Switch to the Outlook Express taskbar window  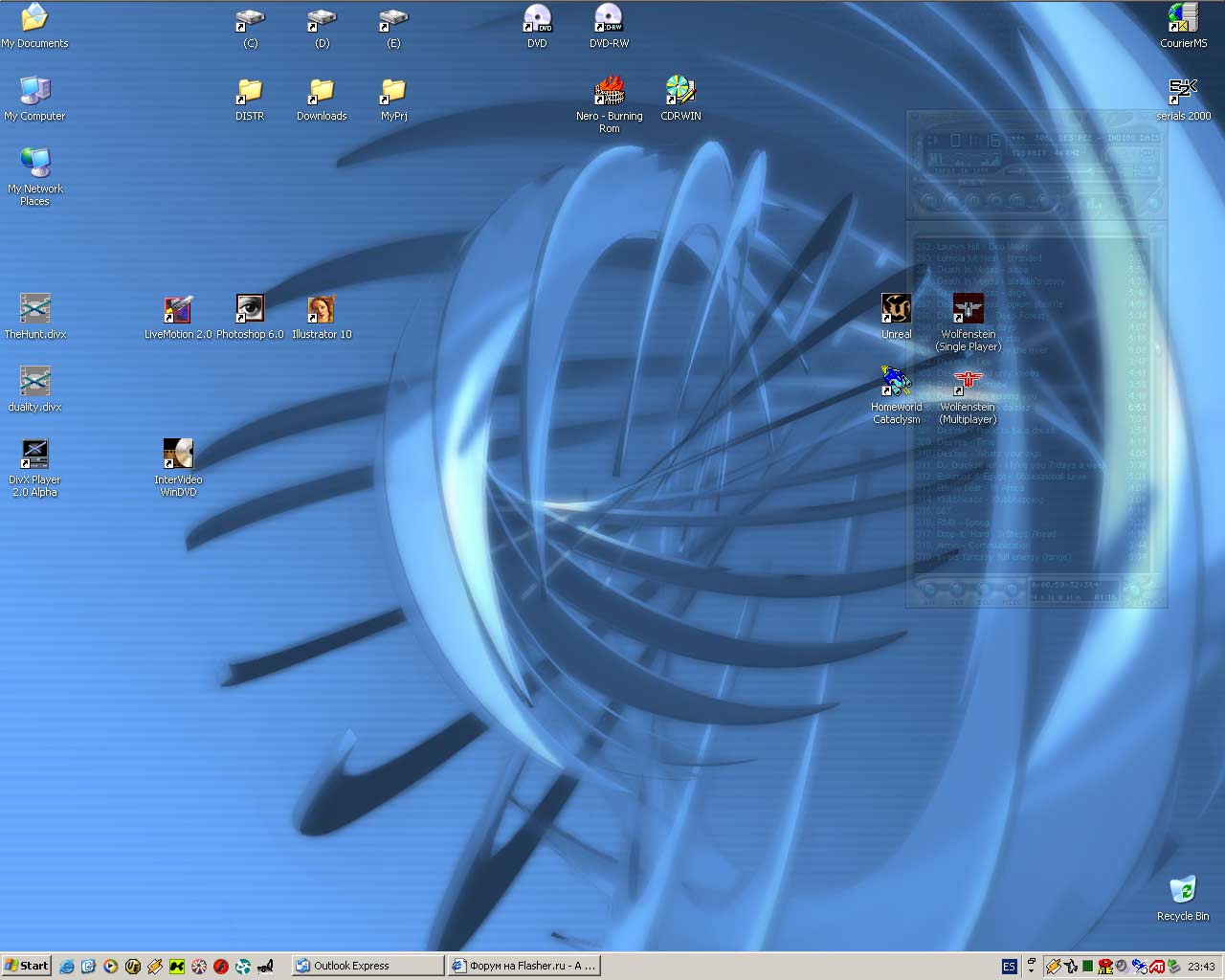pos(367,966)
